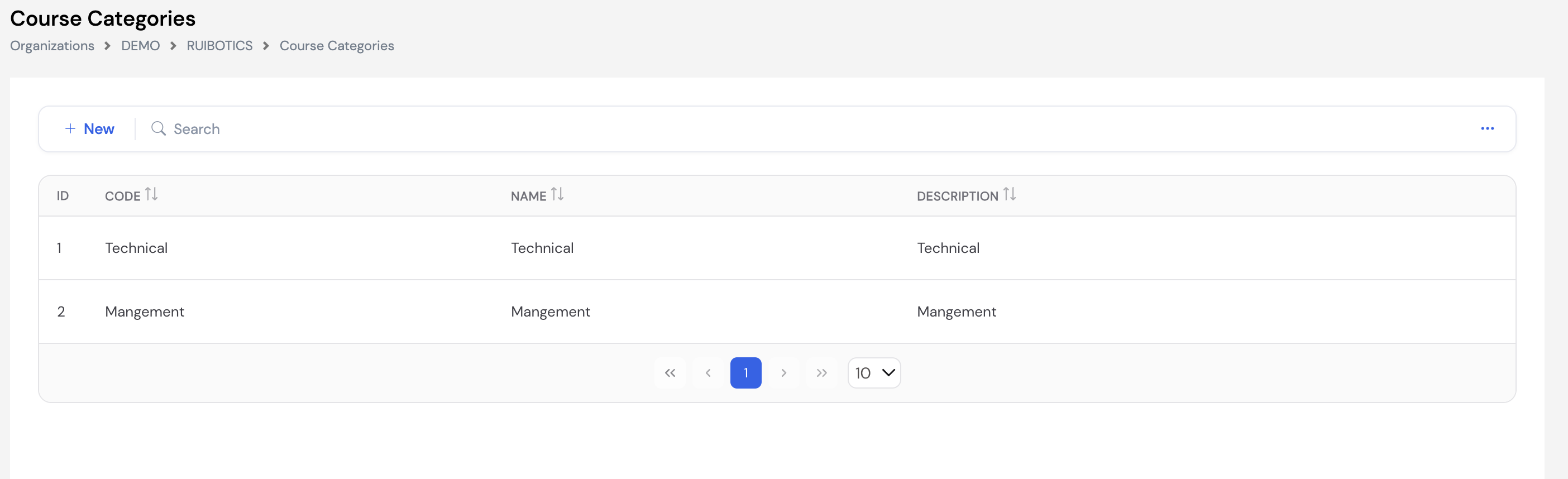The height and width of the screenshot is (479, 1568).
Task: Click the Course Categories page title
Action: pos(103,18)
